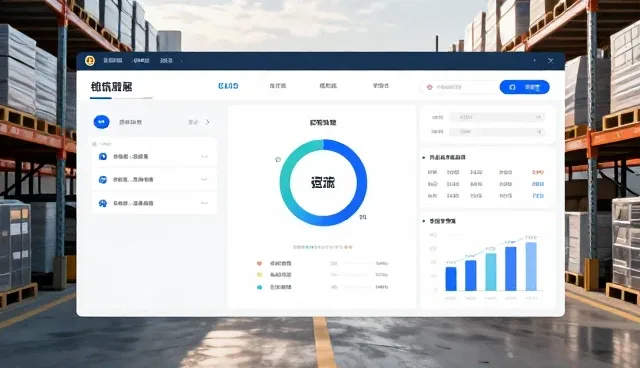The height and width of the screenshot is (368, 640).
Task: Click the tiny grey icon above the list cards
Action: [95, 144]
